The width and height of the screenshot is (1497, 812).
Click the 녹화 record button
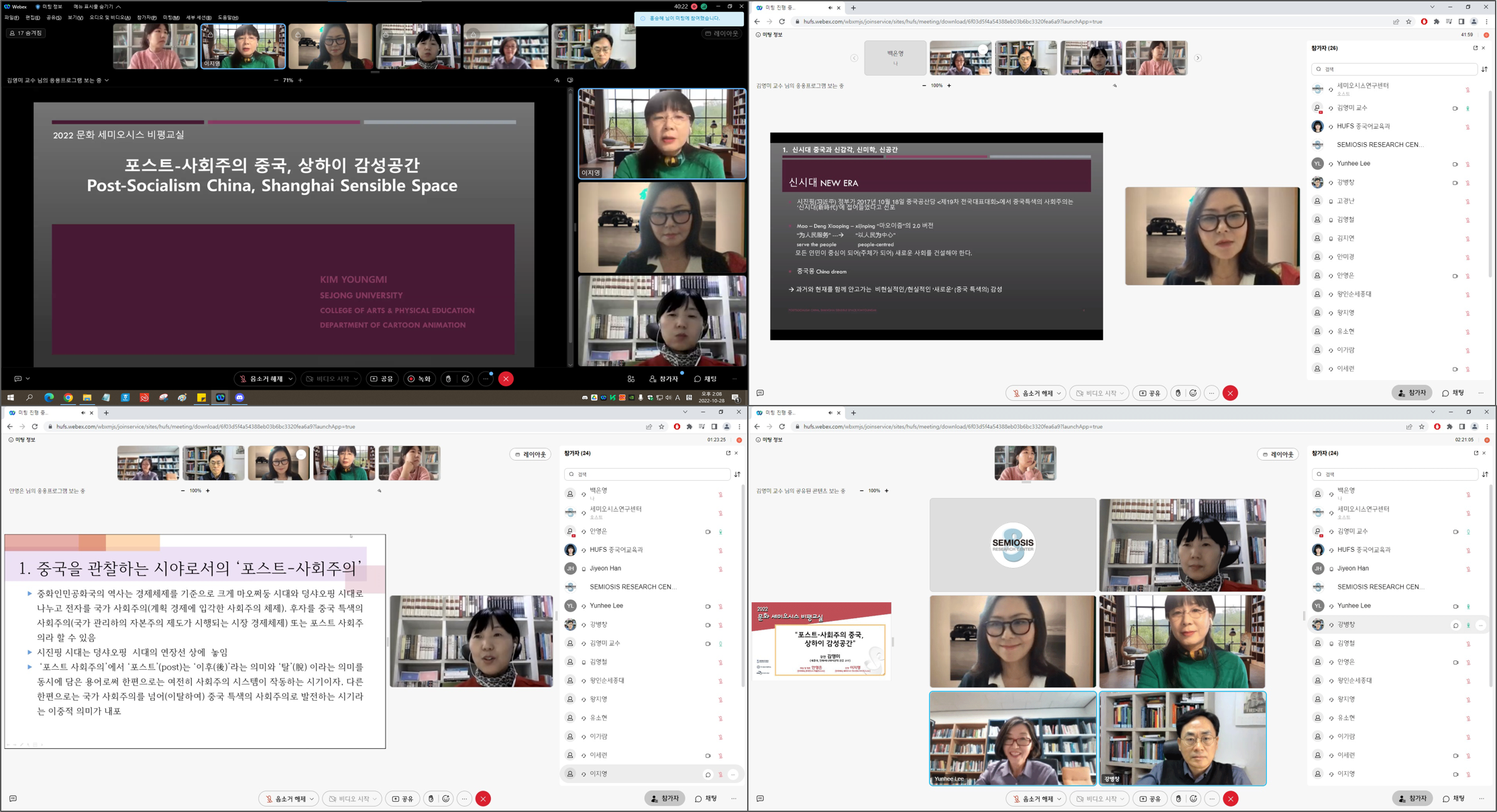click(x=419, y=379)
